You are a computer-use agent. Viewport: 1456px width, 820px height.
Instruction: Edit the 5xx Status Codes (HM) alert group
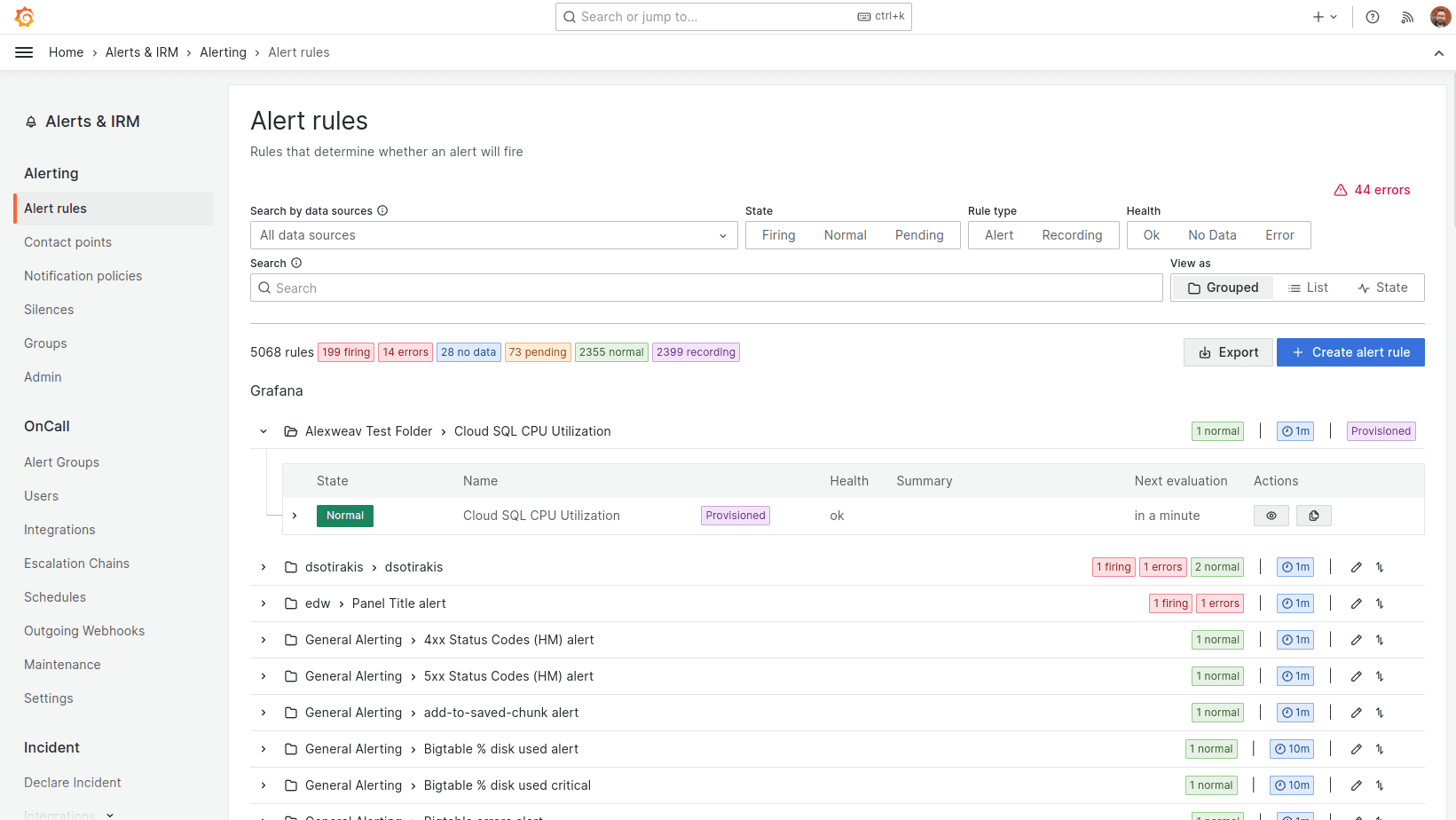click(1357, 676)
